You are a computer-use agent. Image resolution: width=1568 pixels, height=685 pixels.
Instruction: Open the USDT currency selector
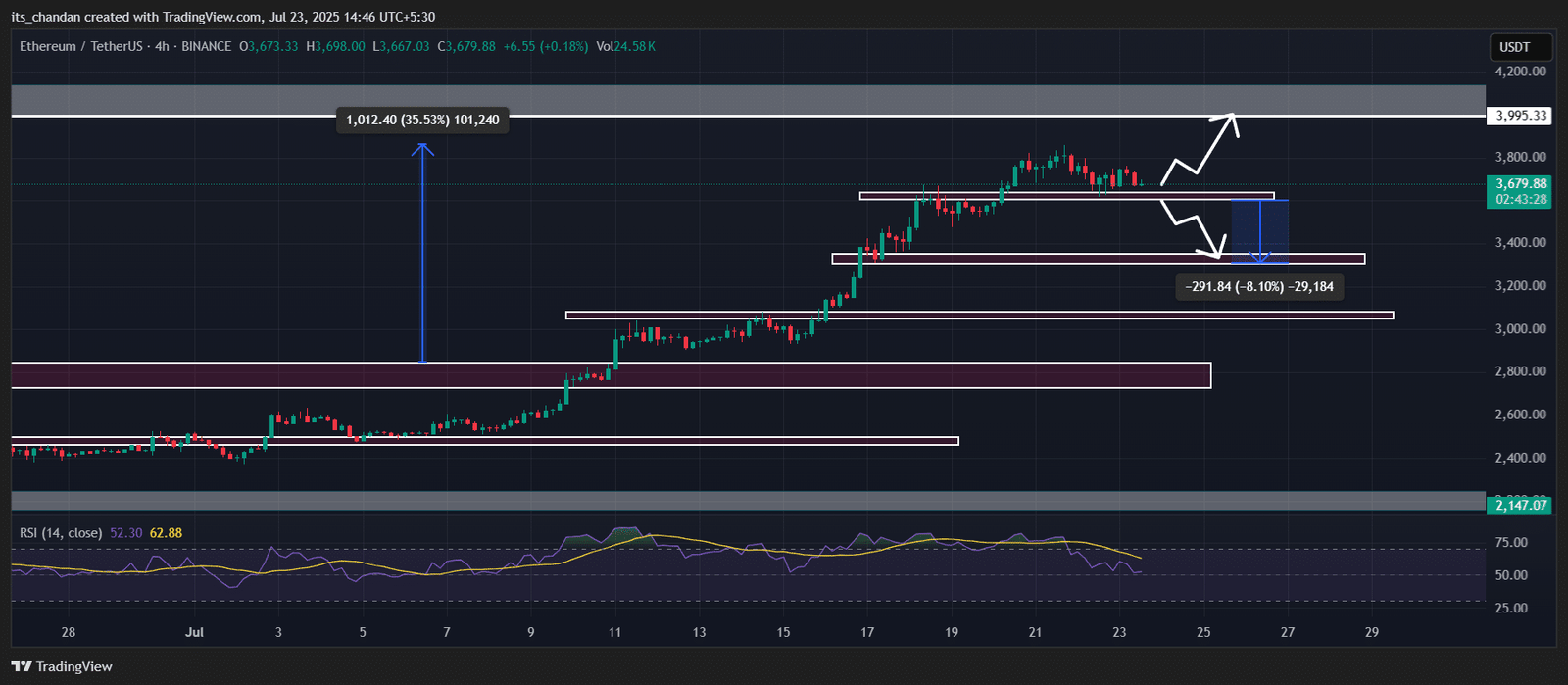[x=1514, y=47]
